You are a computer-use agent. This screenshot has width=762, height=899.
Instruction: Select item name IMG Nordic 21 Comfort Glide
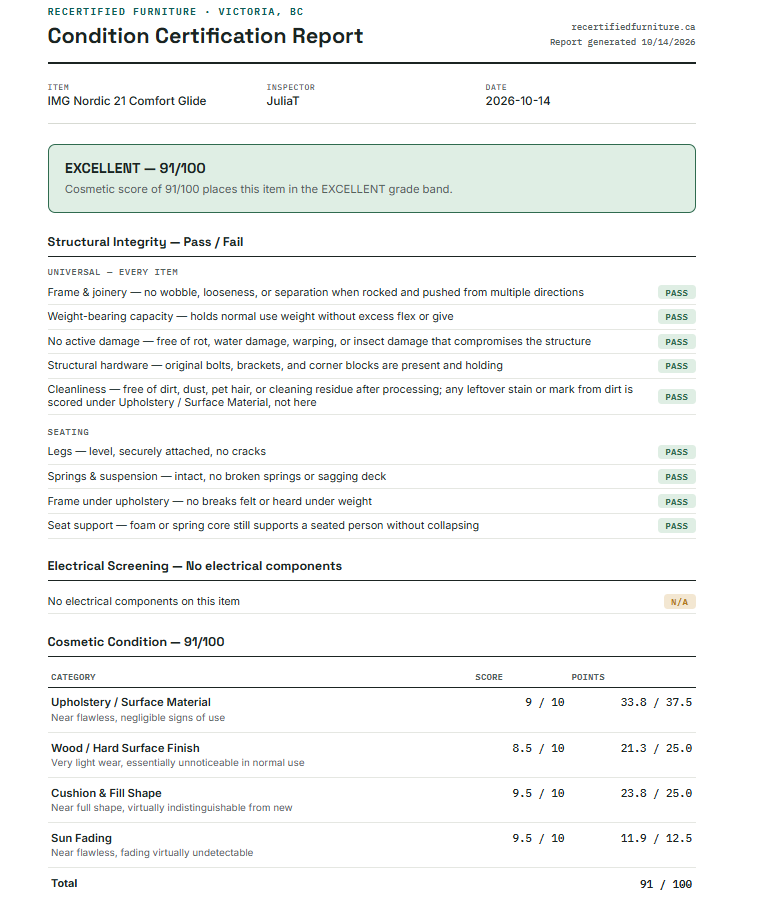click(x=127, y=101)
